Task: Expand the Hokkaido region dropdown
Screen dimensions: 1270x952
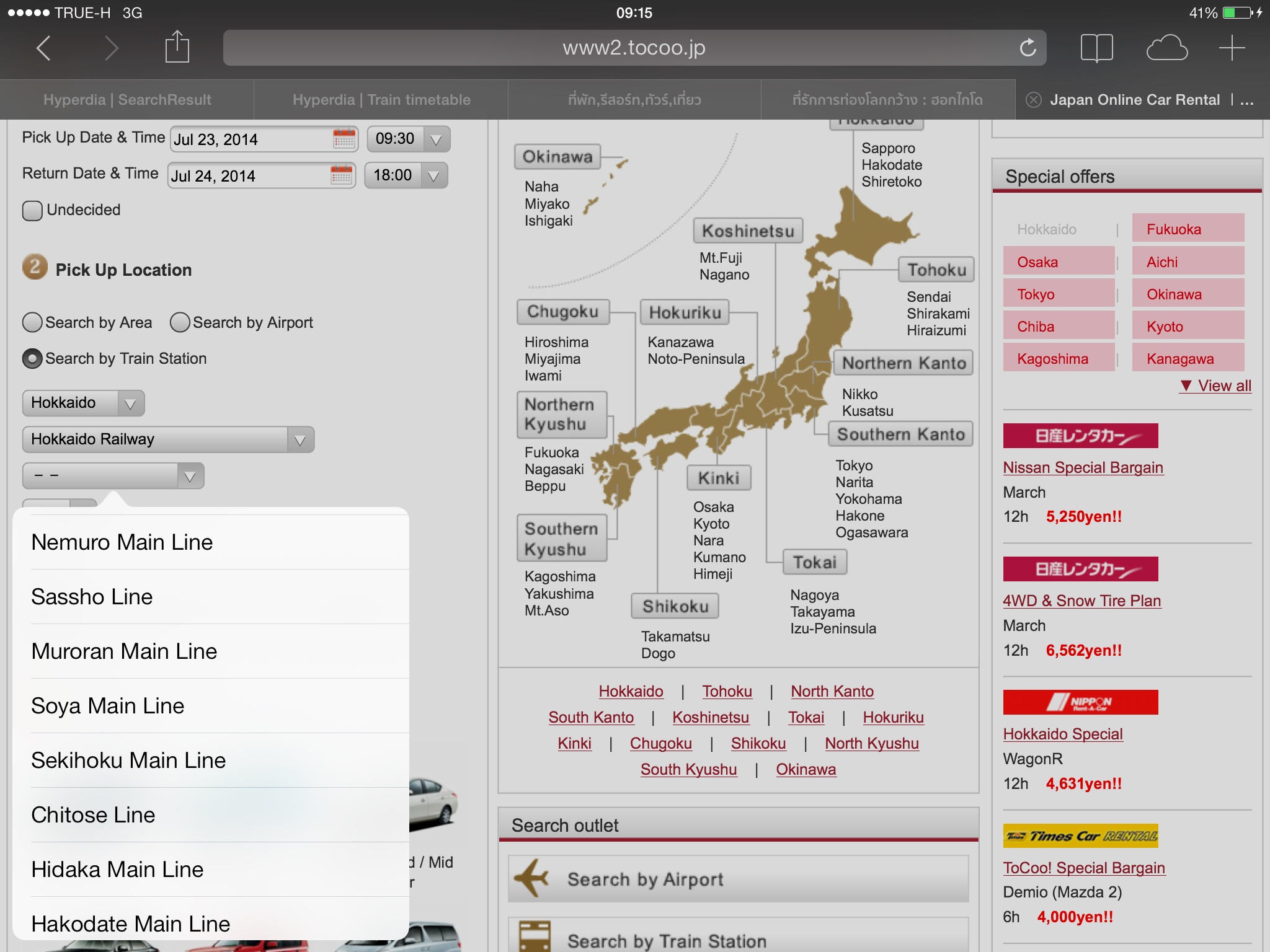Action: pos(83,403)
